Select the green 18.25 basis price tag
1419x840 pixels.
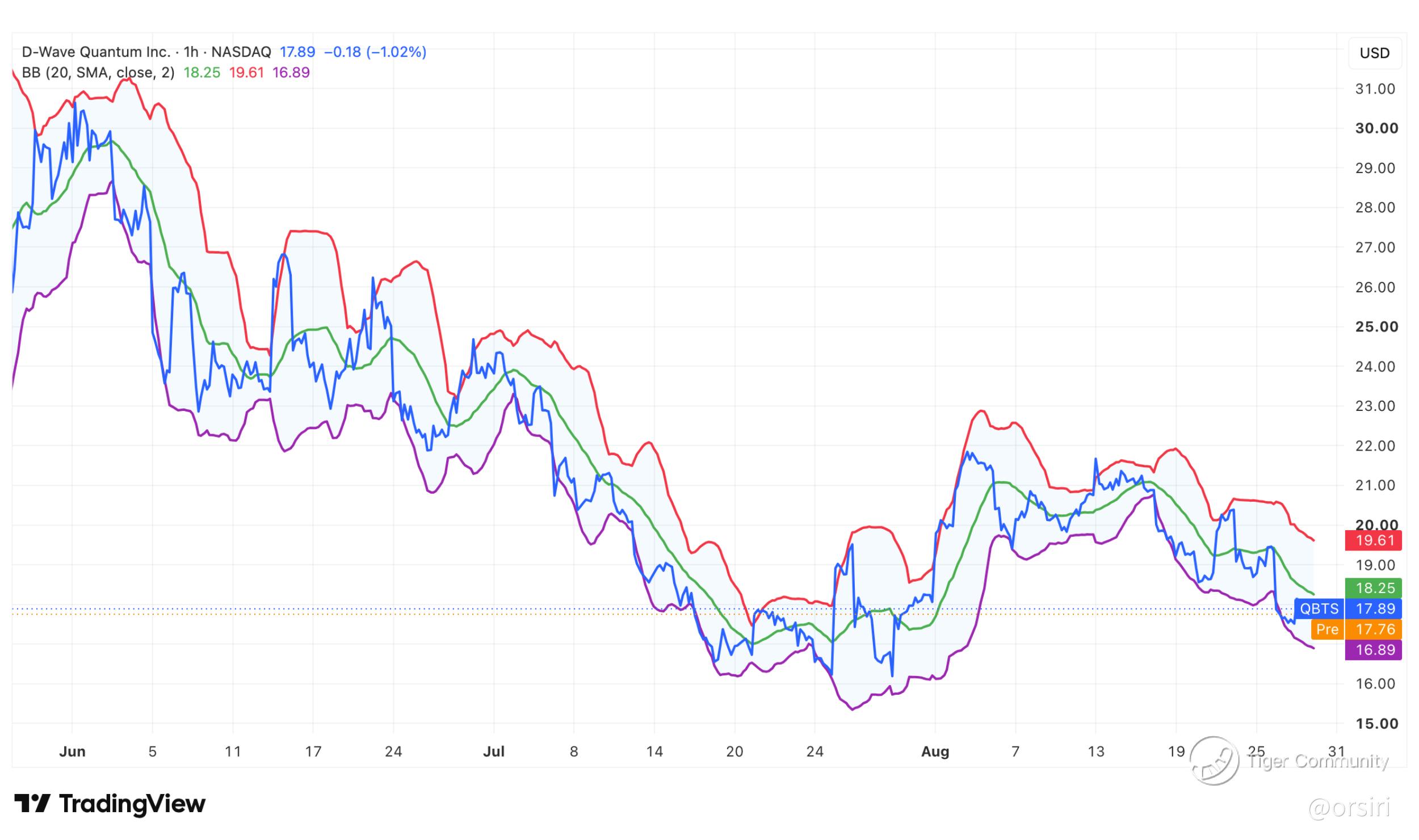[1374, 588]
